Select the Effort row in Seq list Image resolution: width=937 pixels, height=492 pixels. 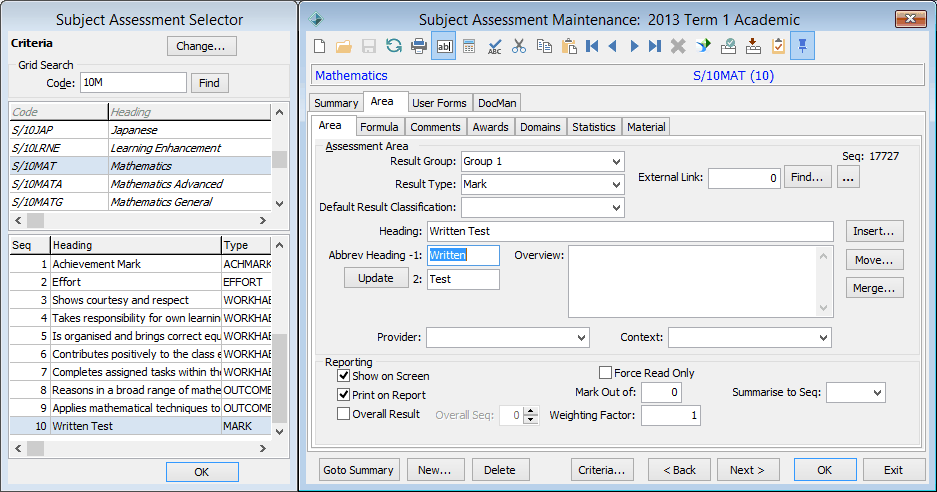click(140, 282)
